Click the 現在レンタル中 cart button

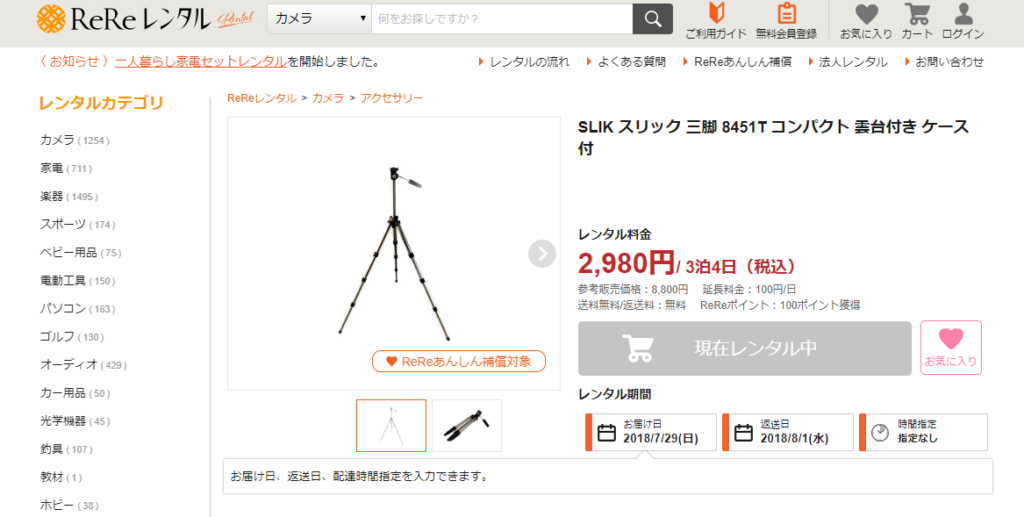[744, 348]
